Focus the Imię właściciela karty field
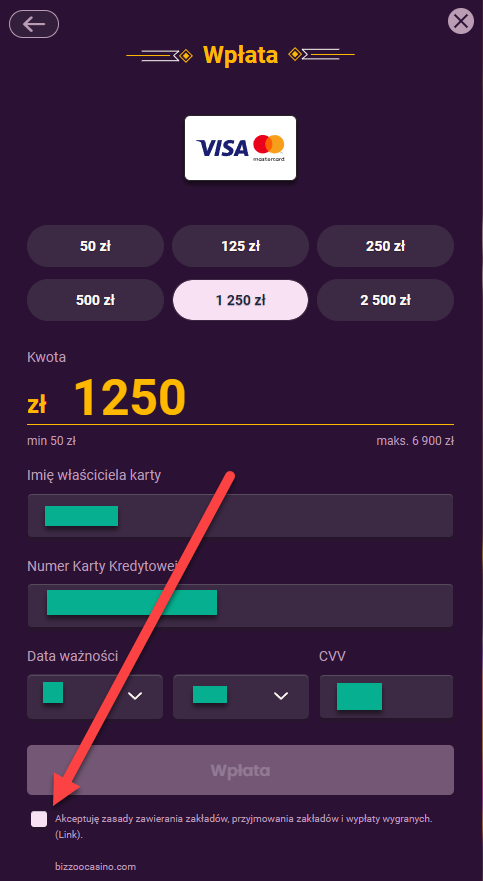Viewport: 483px width, 881px height. tap(240, 516)
